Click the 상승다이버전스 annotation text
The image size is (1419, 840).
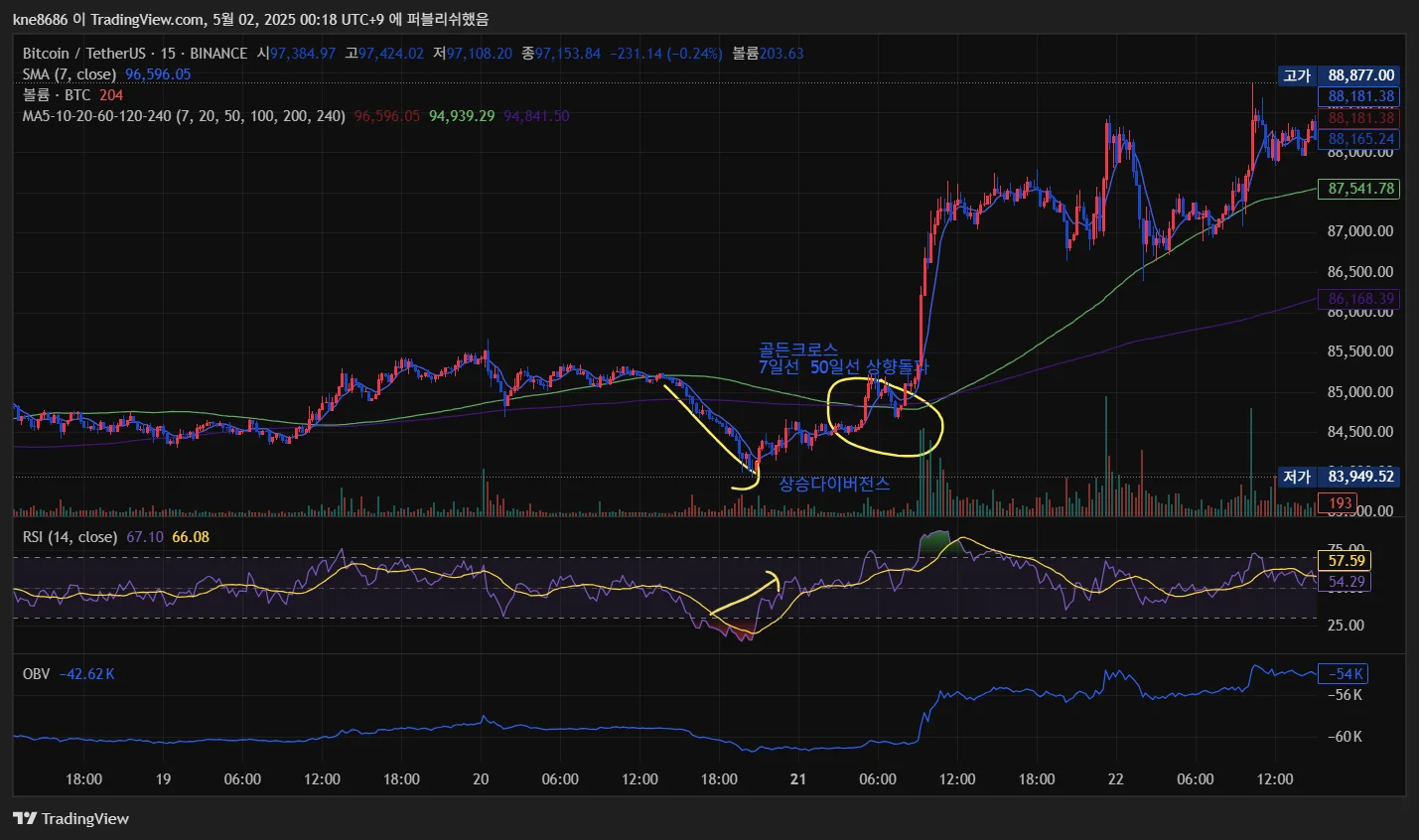(x=834, y=484)
